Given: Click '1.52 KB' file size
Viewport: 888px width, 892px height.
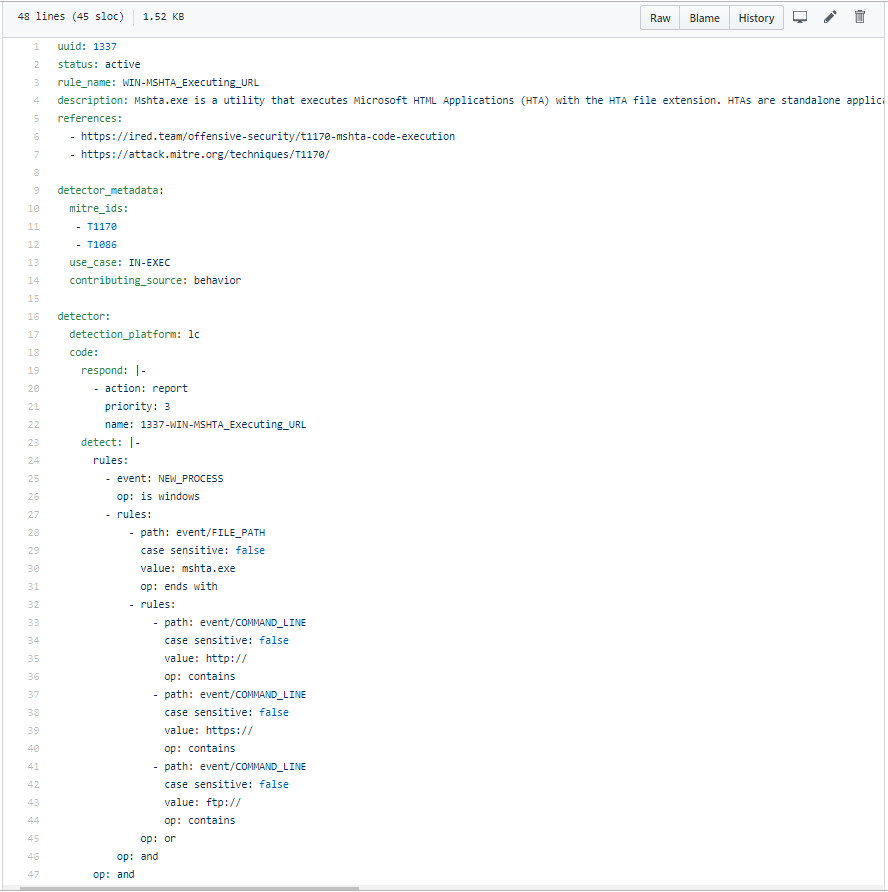Looking at the screenshot, I should [163, 16].
